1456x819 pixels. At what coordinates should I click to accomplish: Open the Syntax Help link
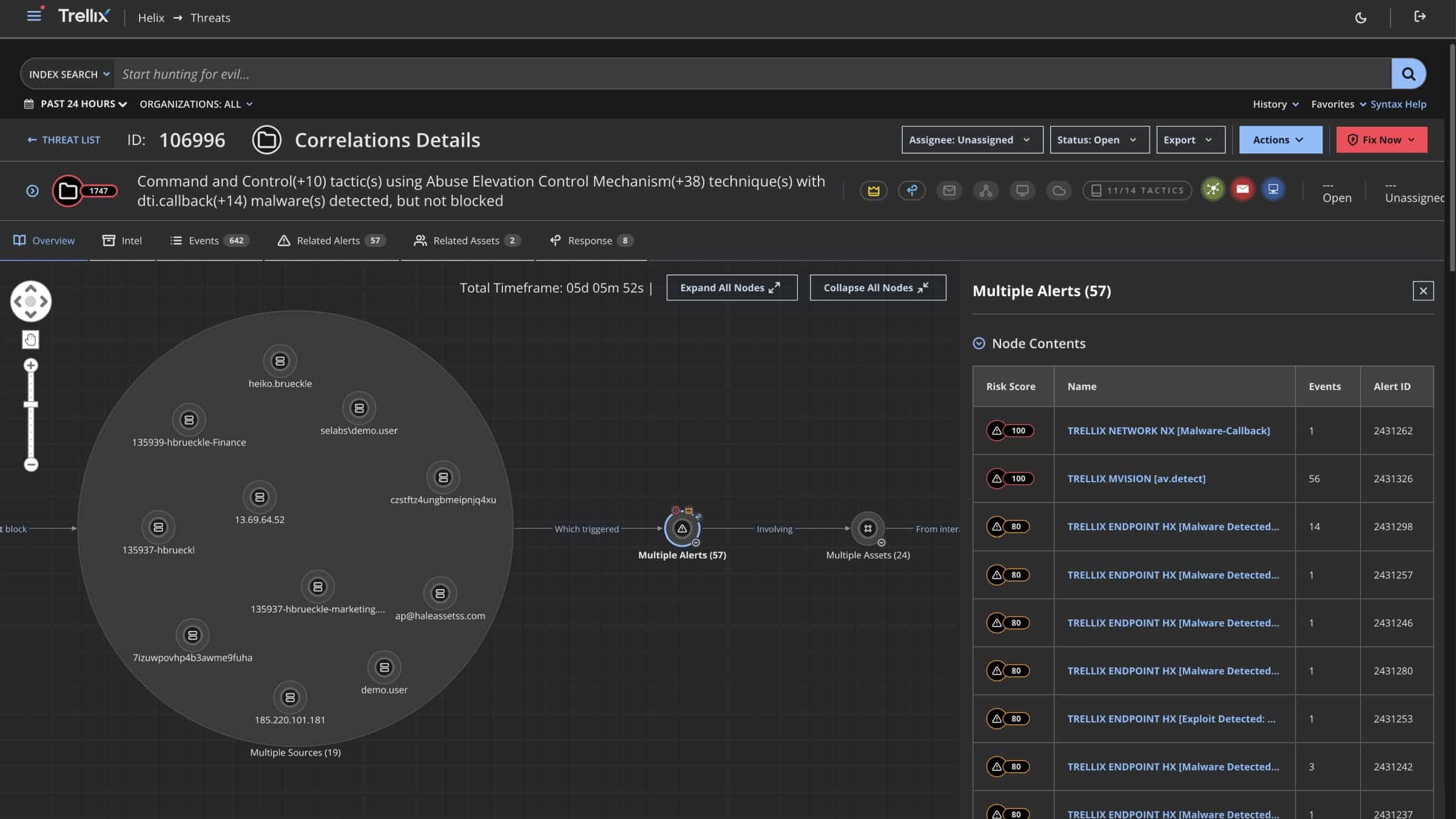(x=1398, y=104)
